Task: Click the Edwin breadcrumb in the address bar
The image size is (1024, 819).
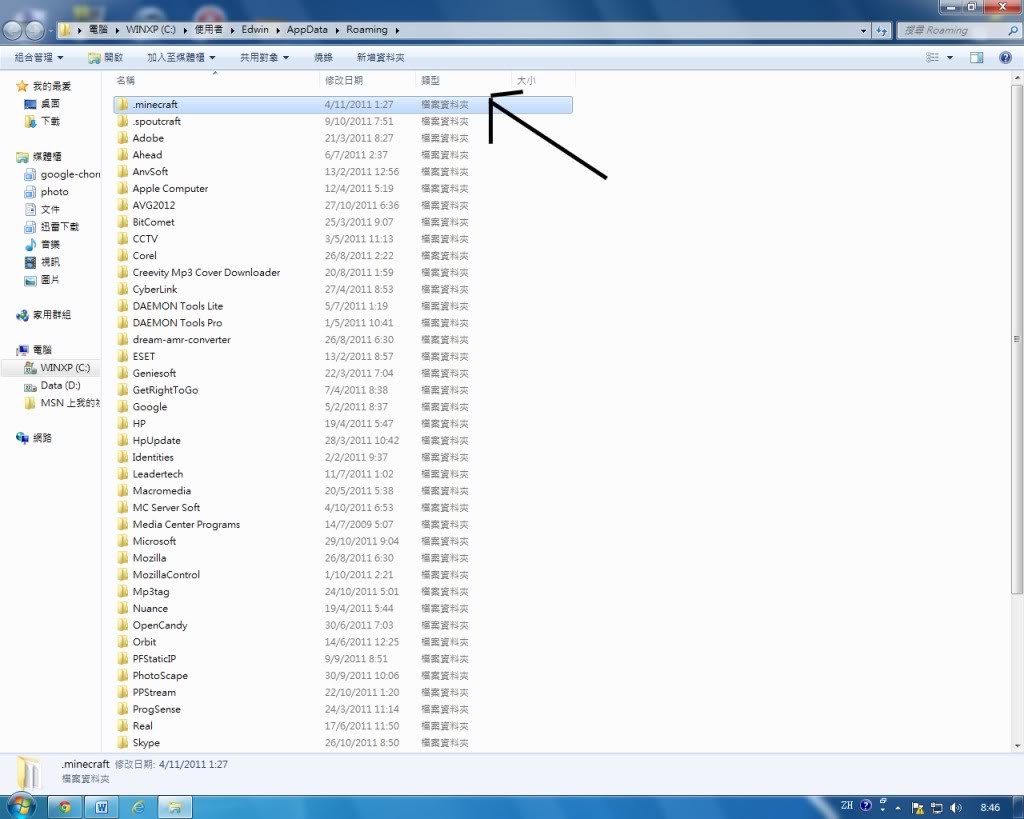Action: pyautogui.click(x=255, y=29)
